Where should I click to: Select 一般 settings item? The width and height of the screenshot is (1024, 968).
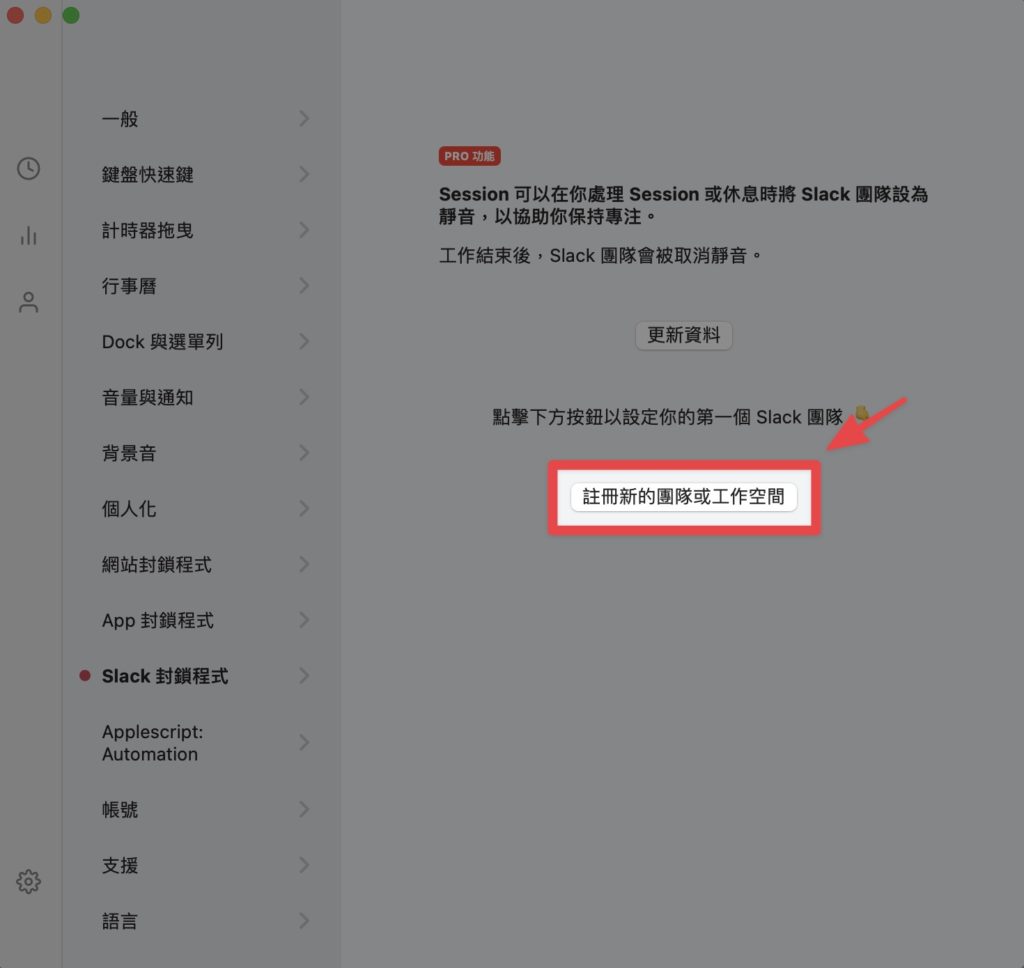tap(205, 119)
